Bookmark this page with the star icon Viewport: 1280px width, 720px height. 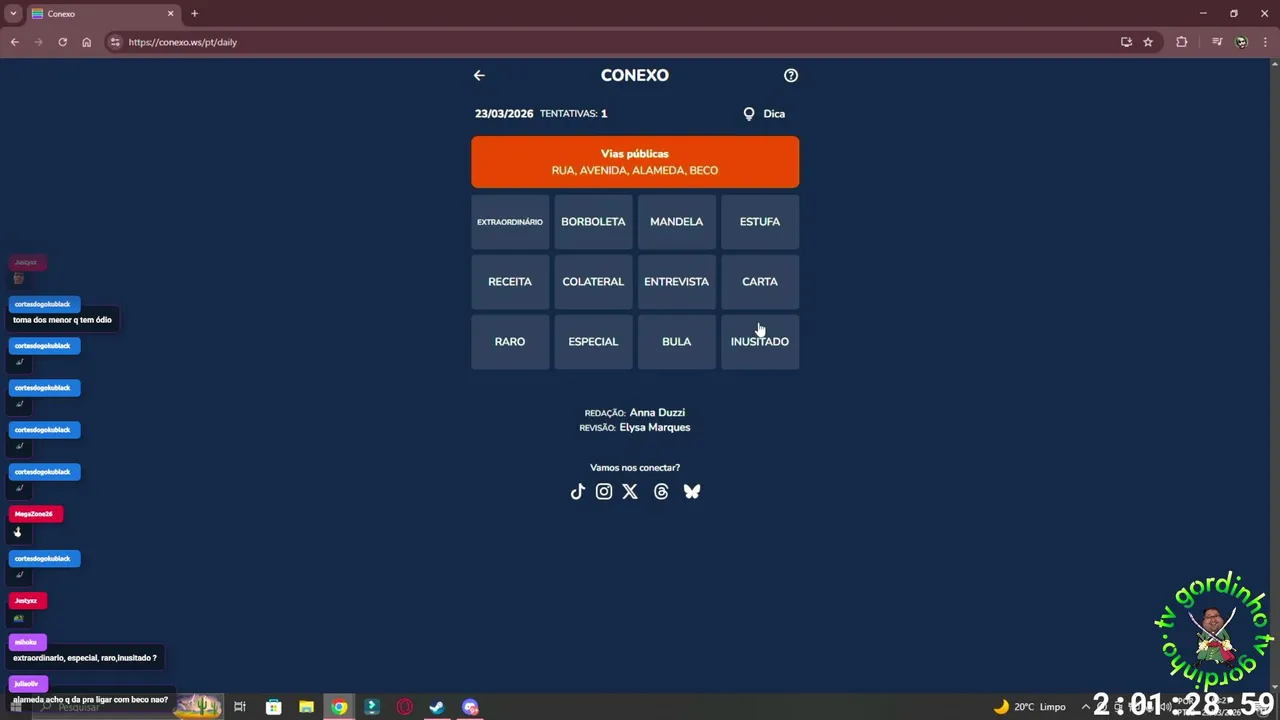point(1148,42)
